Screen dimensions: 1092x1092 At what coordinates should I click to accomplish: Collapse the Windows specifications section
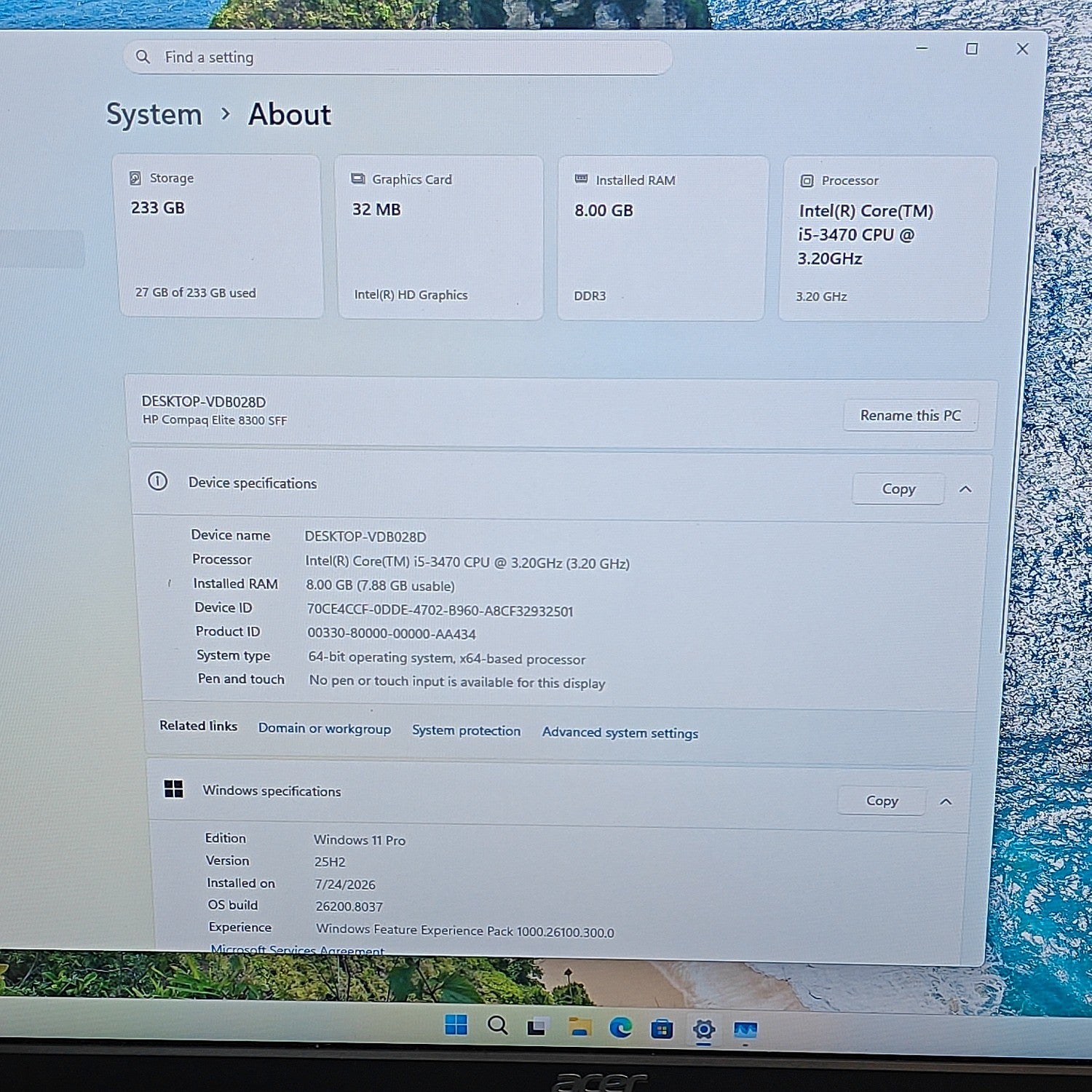point(946,802)
